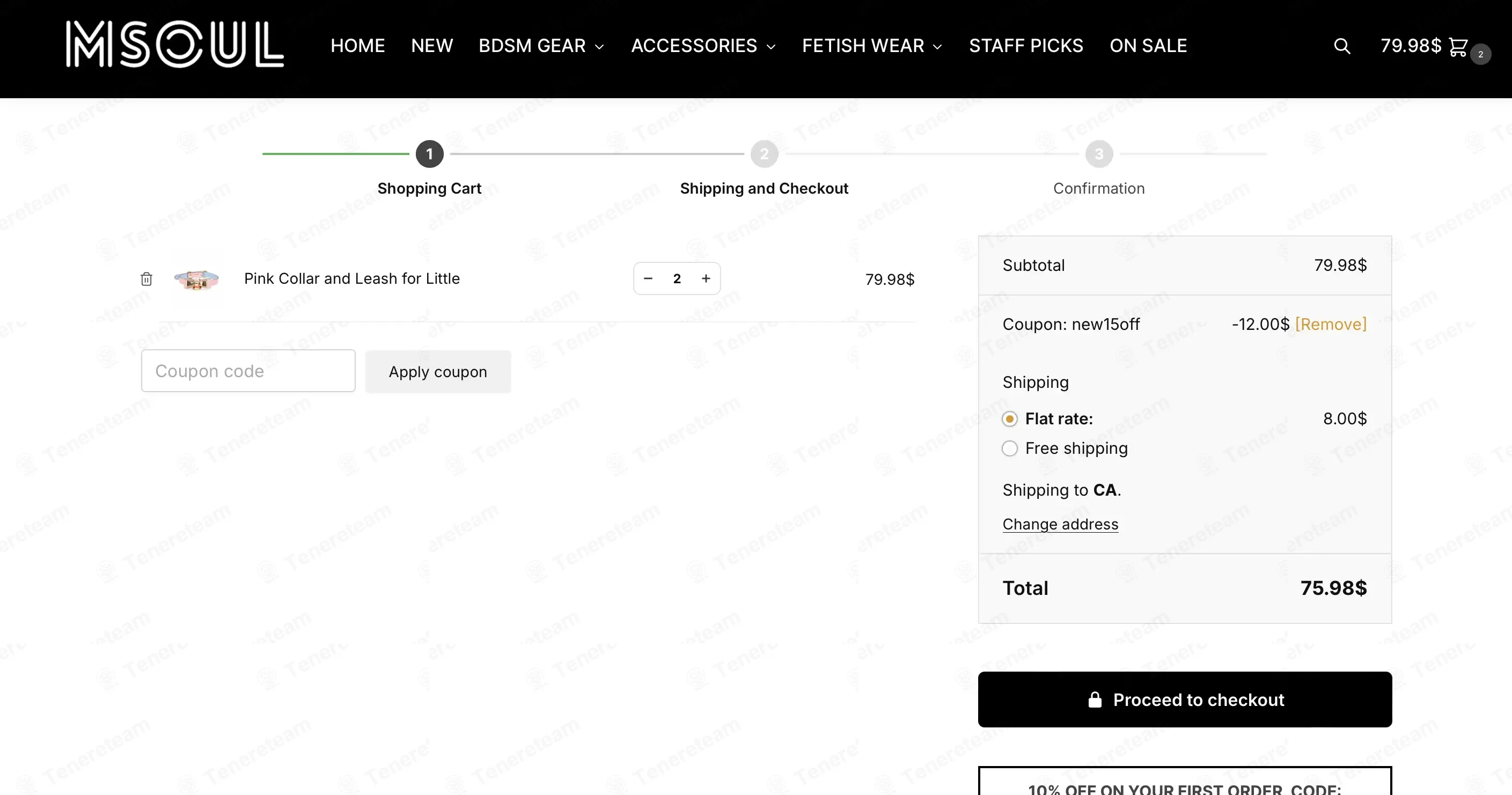This screenshot has height=795, width=1512.
Task: Click the MSOUL logo
Action: [x=175, y=44]
